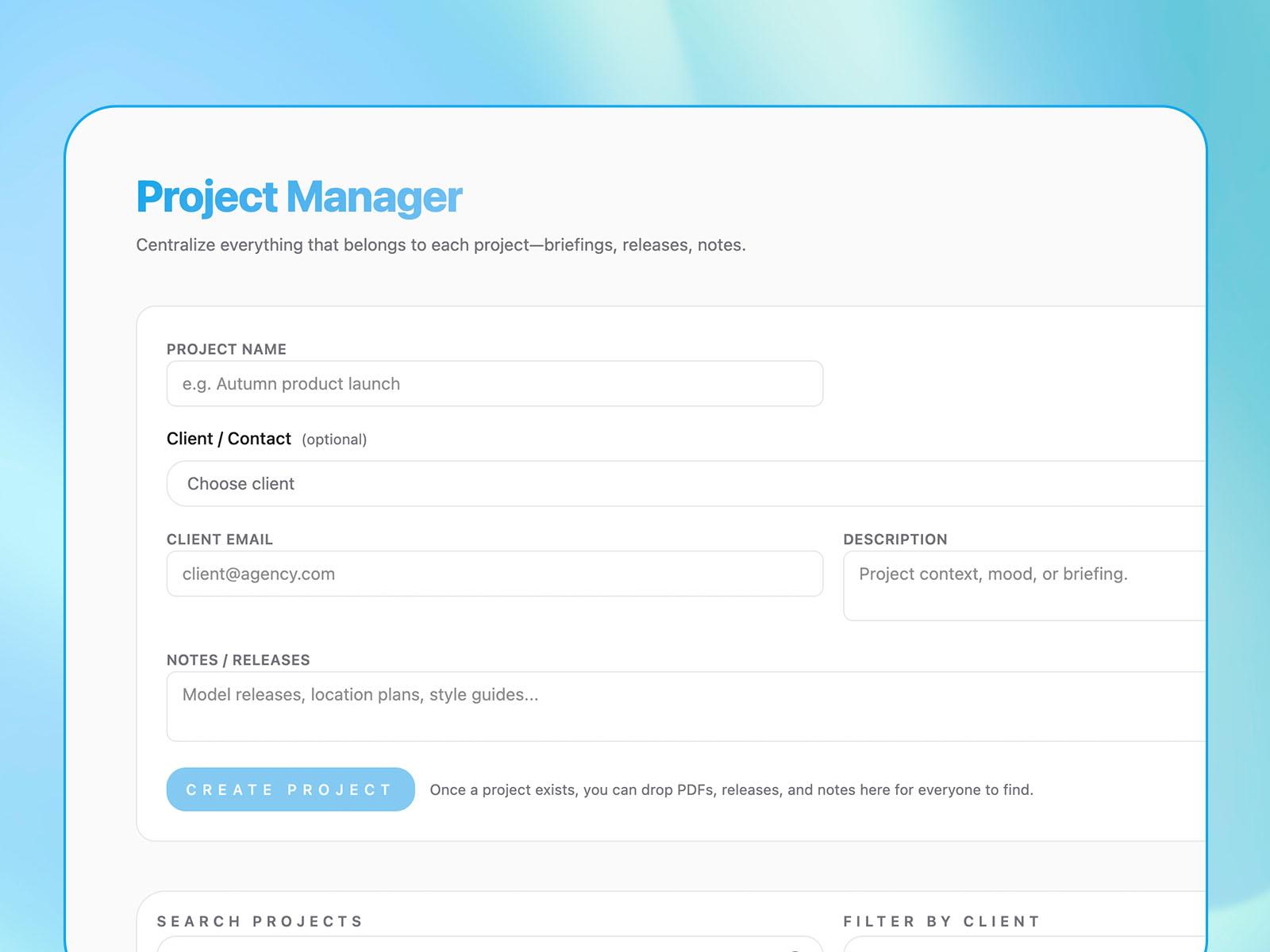The height and width of the screenshot is (952, 1270).
Task: Select the placeholder text e.g. Autumn product launch
Action: 291,383
